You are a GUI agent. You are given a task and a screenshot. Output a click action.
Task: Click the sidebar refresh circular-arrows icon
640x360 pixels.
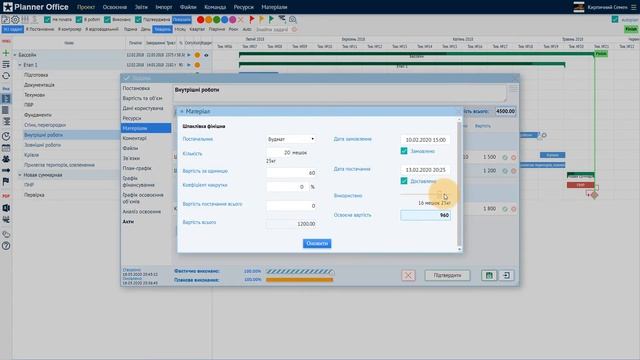click(x=6, y=76)
